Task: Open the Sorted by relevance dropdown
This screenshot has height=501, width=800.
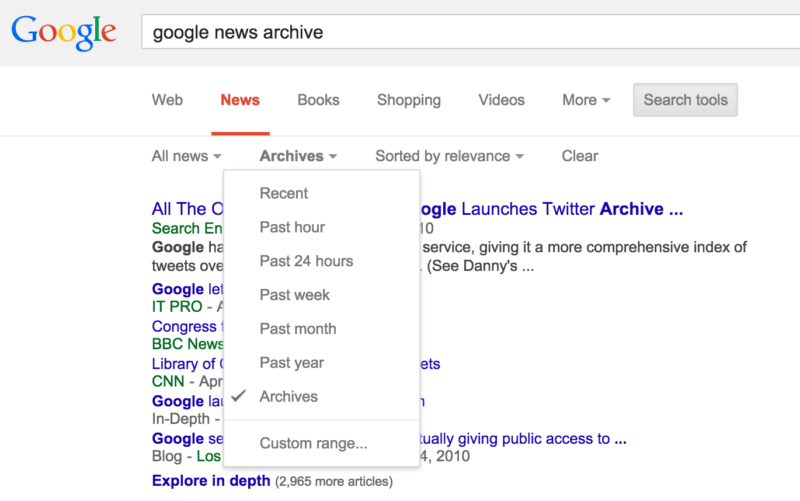Action: (x=449, y=156)
